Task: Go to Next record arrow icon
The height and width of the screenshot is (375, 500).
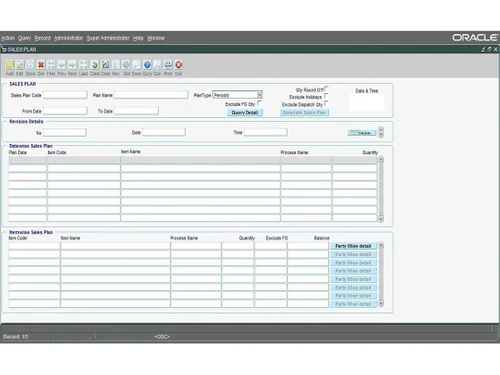Action: pyautogui.click(x=72, y=65)
